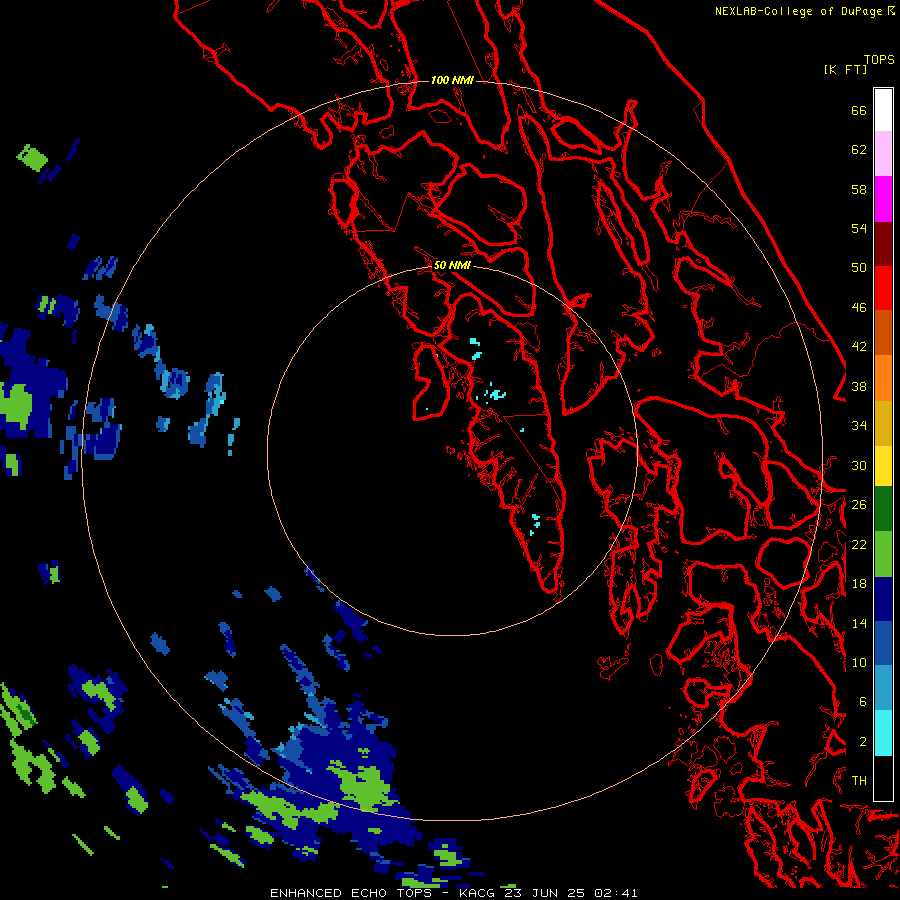Click the light pink 62 kft legend swatch
Viewport: 900px width, 900px height.
[x=883, y=153]
